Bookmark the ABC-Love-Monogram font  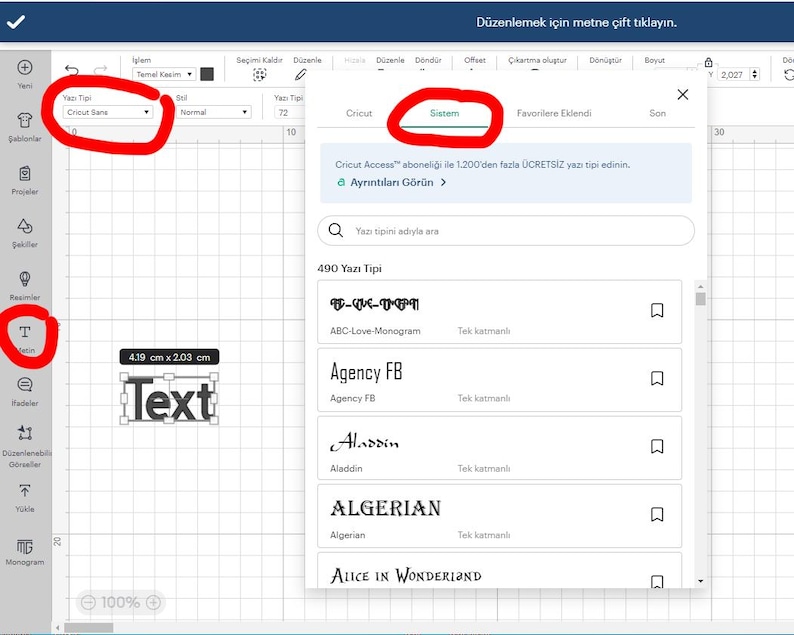point(657,310)
